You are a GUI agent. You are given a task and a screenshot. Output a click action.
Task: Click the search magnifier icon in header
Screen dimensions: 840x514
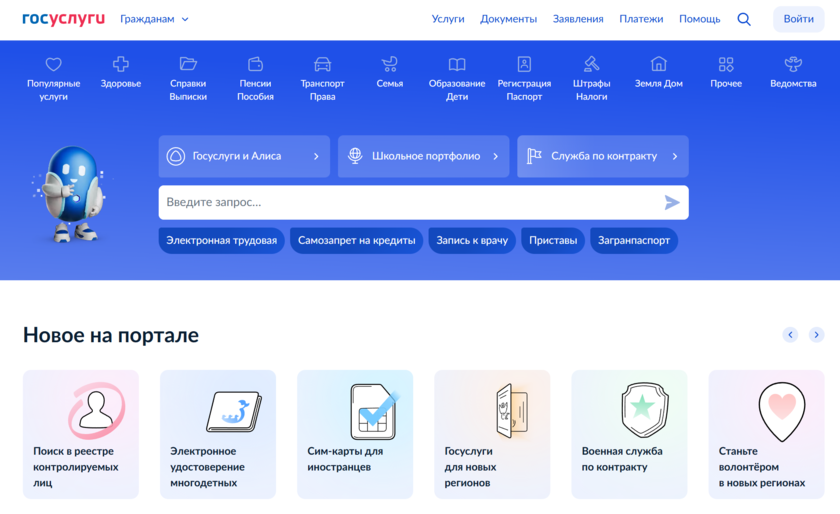click(x=744, y=19)
